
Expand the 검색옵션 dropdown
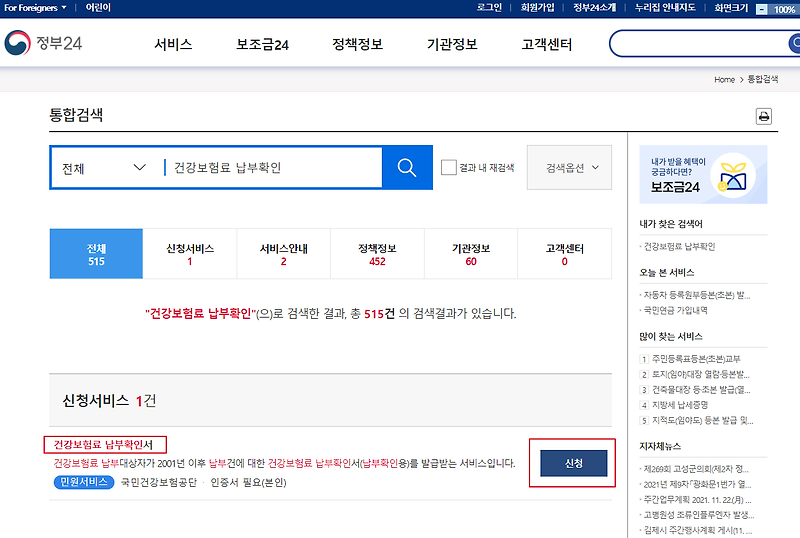tap(569, 167)
